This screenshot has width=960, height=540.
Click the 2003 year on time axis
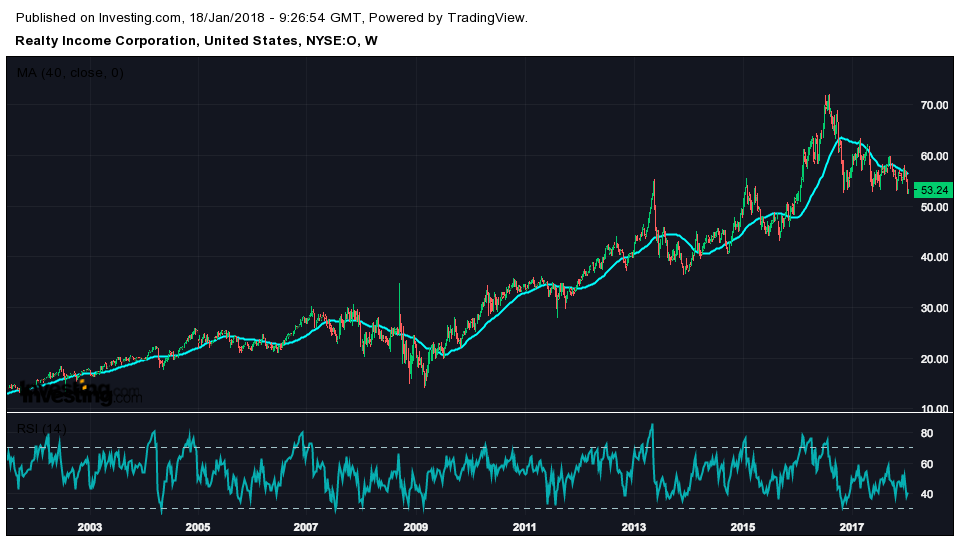[89, 527]
